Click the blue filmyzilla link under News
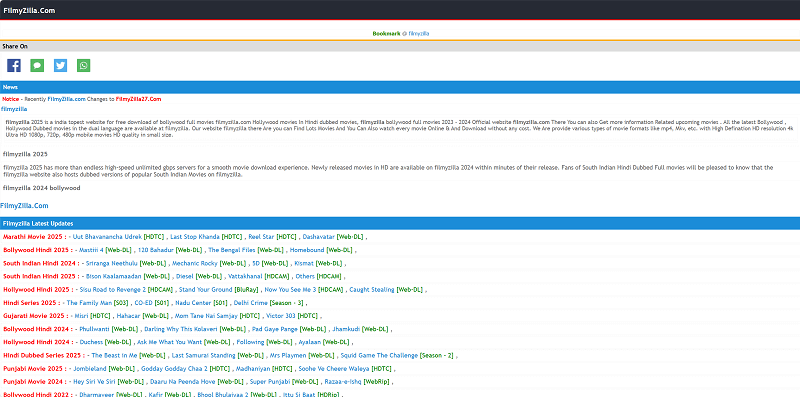This screenshot has height=397, width=800. click(14, 109)
